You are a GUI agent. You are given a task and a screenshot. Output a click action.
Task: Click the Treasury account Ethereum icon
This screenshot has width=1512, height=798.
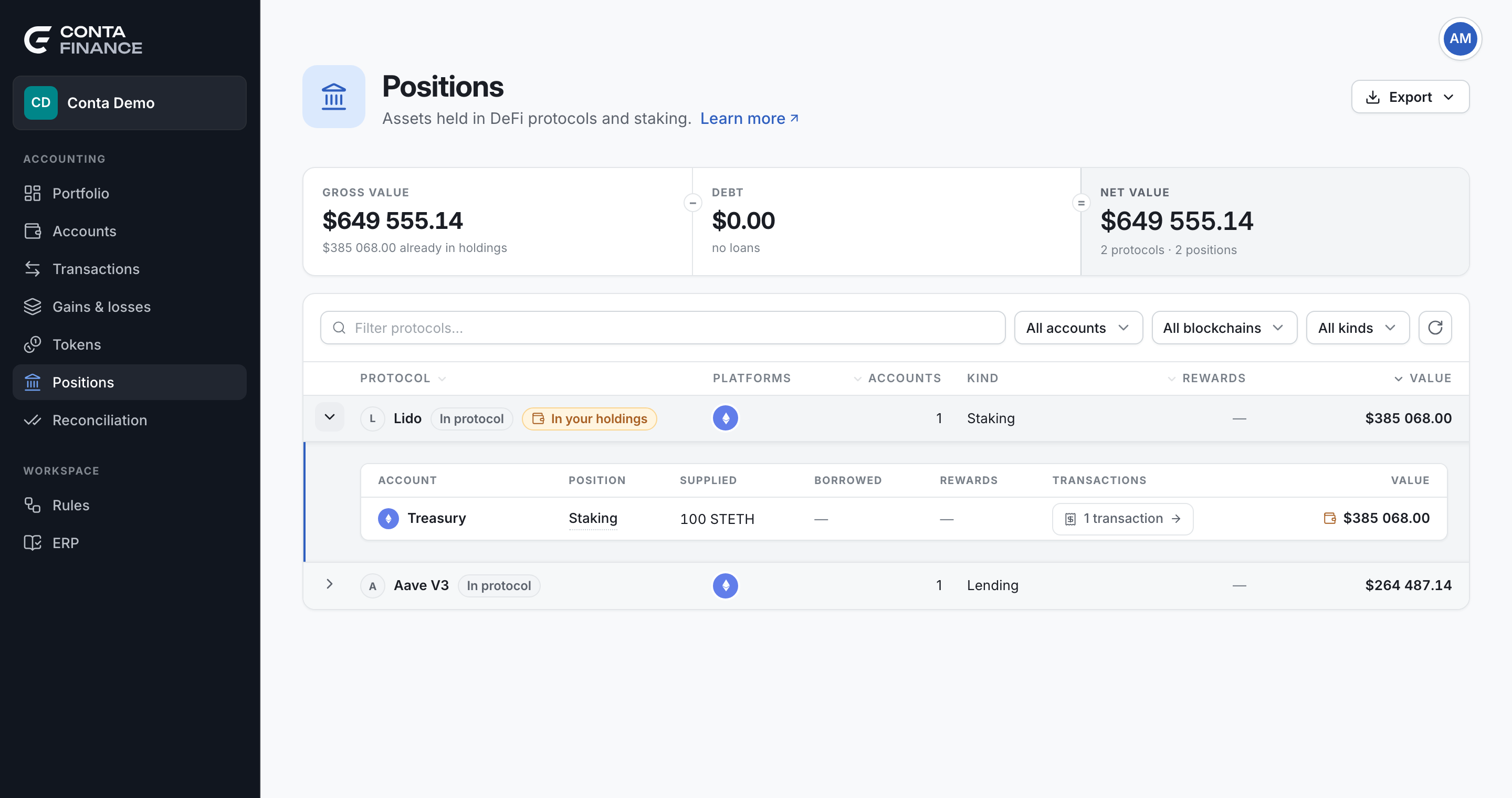(x=388, y=519)
